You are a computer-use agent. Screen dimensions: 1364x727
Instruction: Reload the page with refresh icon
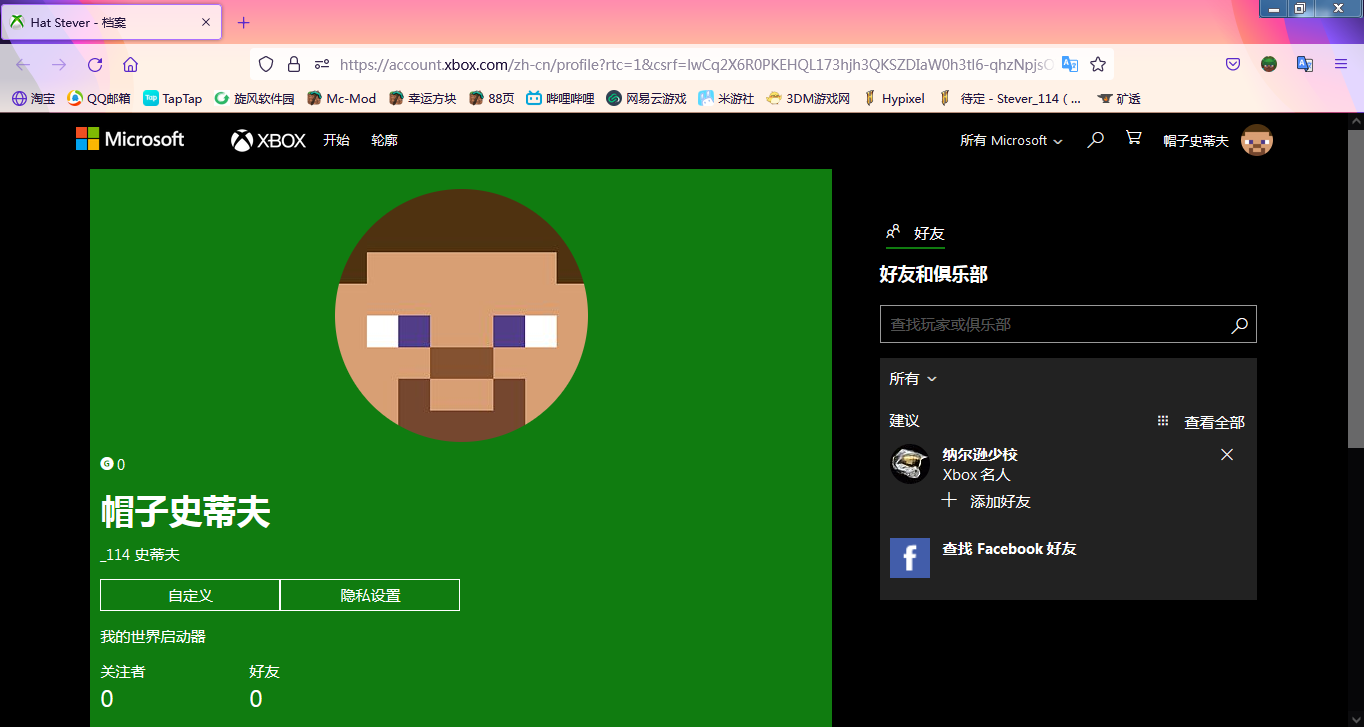pos(95,65)
